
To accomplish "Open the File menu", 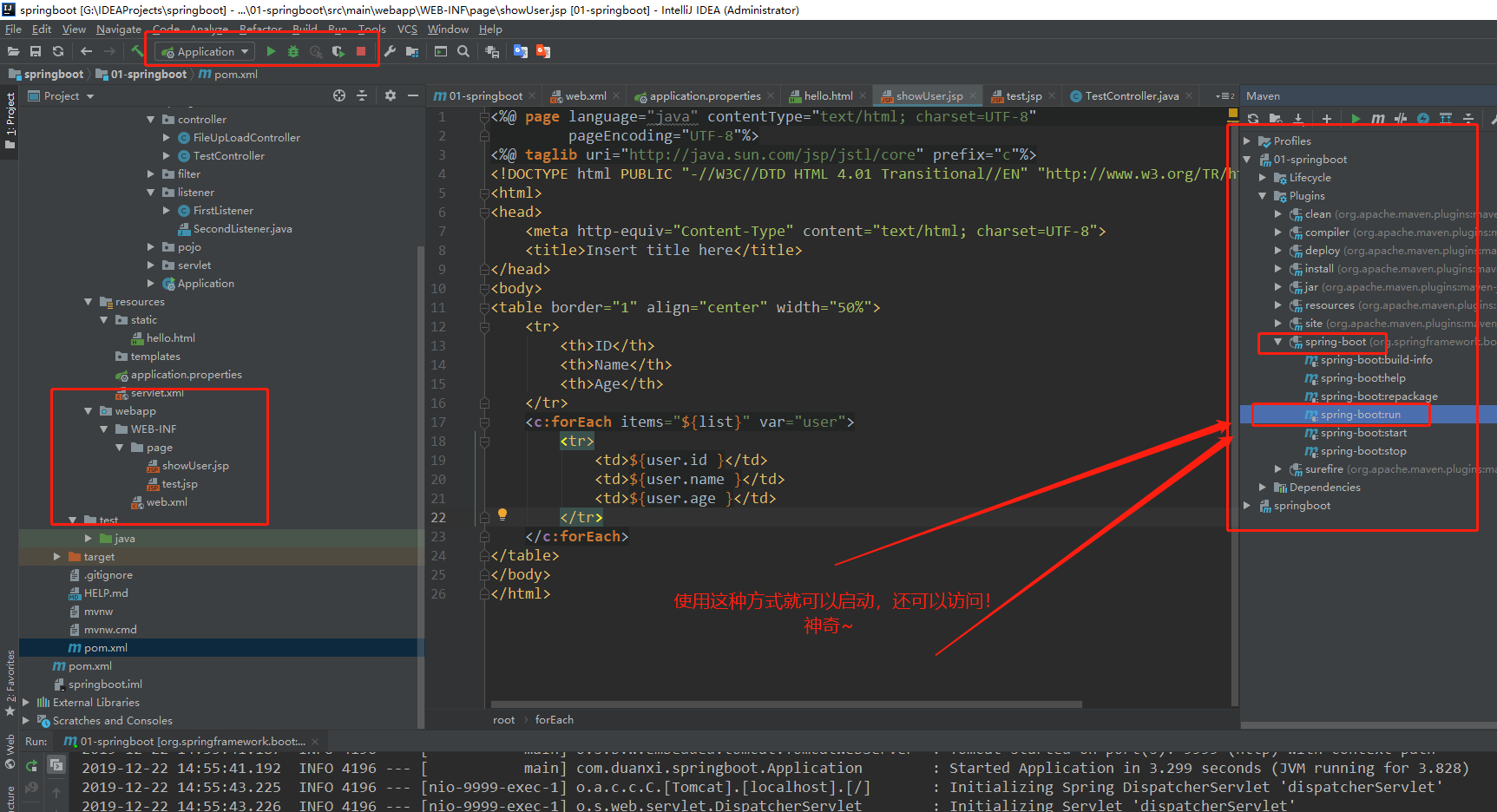I will tap(13, 29).
